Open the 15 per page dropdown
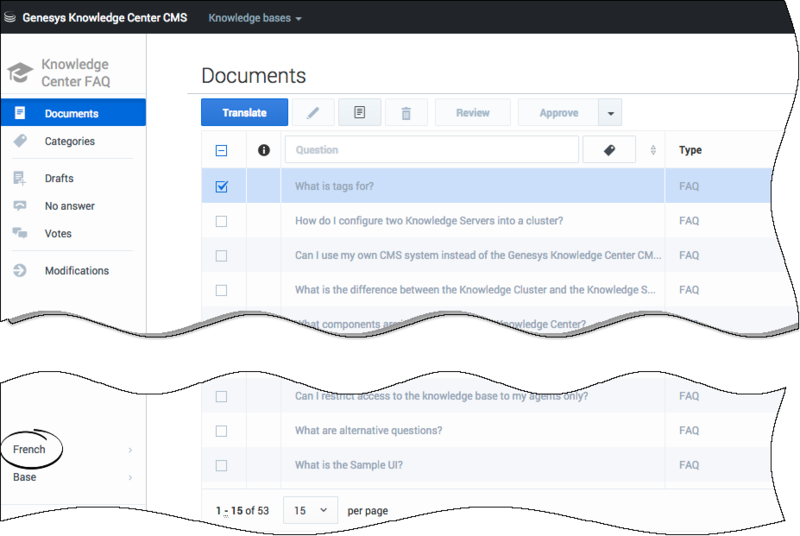This screenshot has width=800, height=536. point(310,510)
